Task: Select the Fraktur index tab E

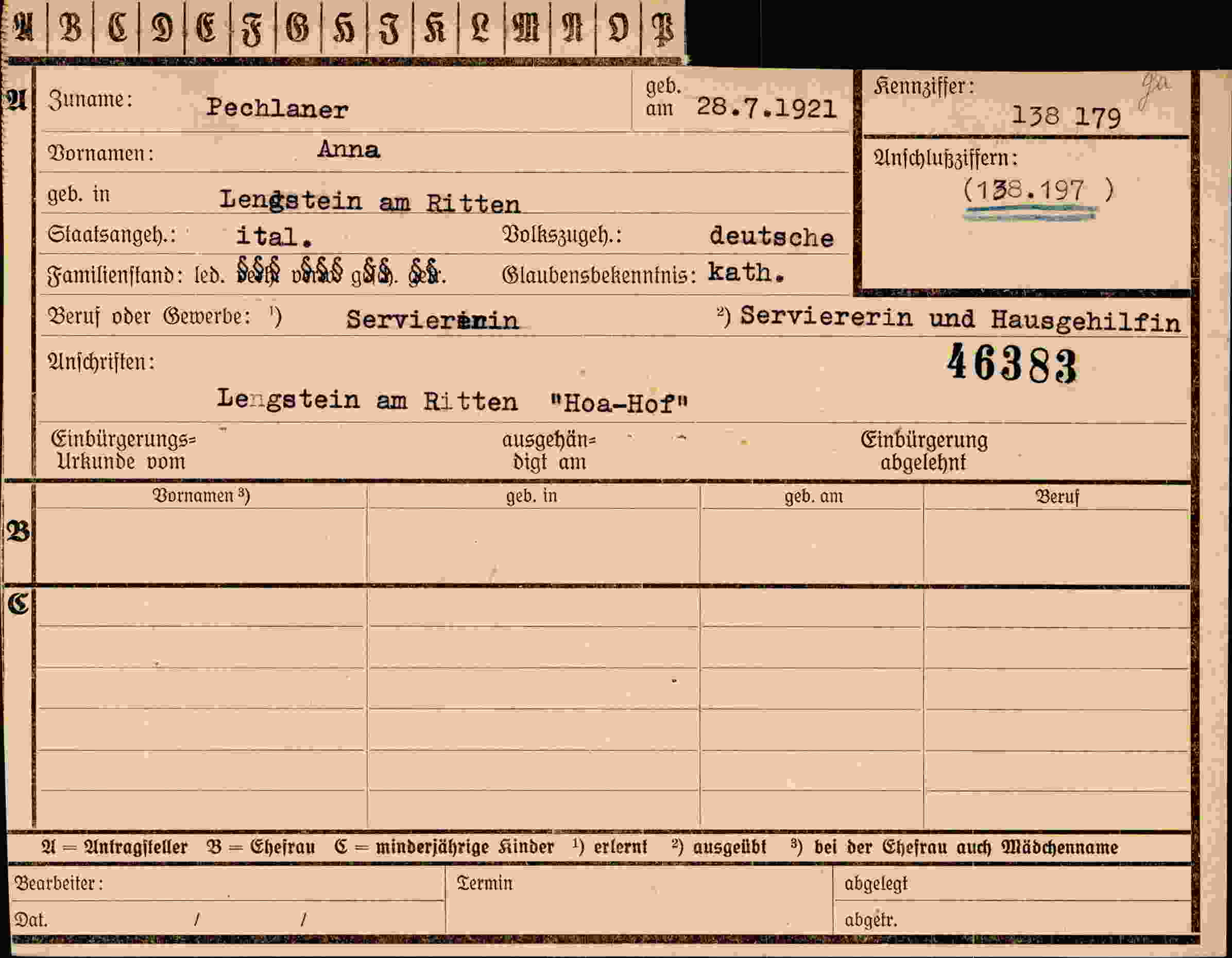Action: click(x=208, y=28)
